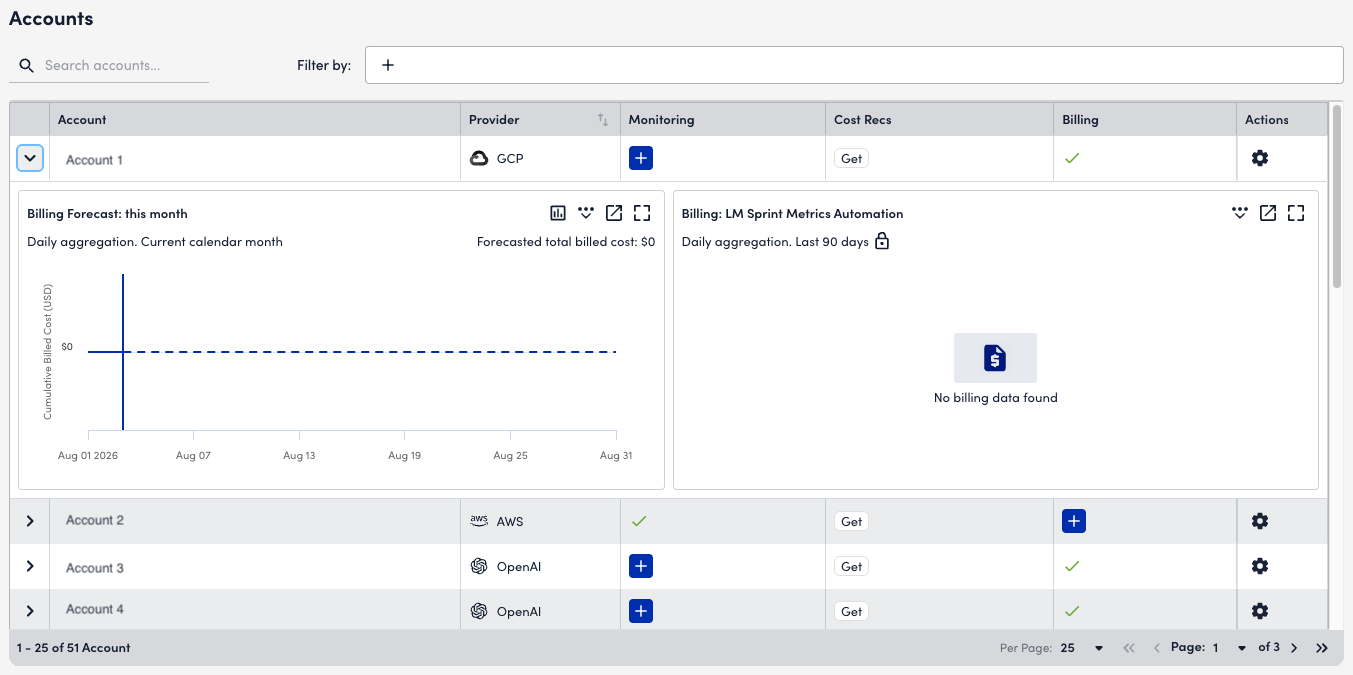Go to the previous page arrow
The image size is (1353, 675).
pyautogui.click(x=1157, y=648)
